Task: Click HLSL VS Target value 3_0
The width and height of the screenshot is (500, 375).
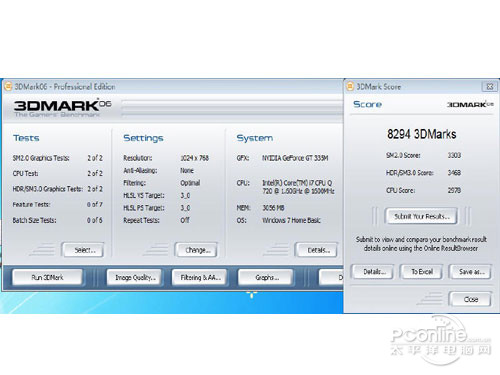Action: click(185, 195)
